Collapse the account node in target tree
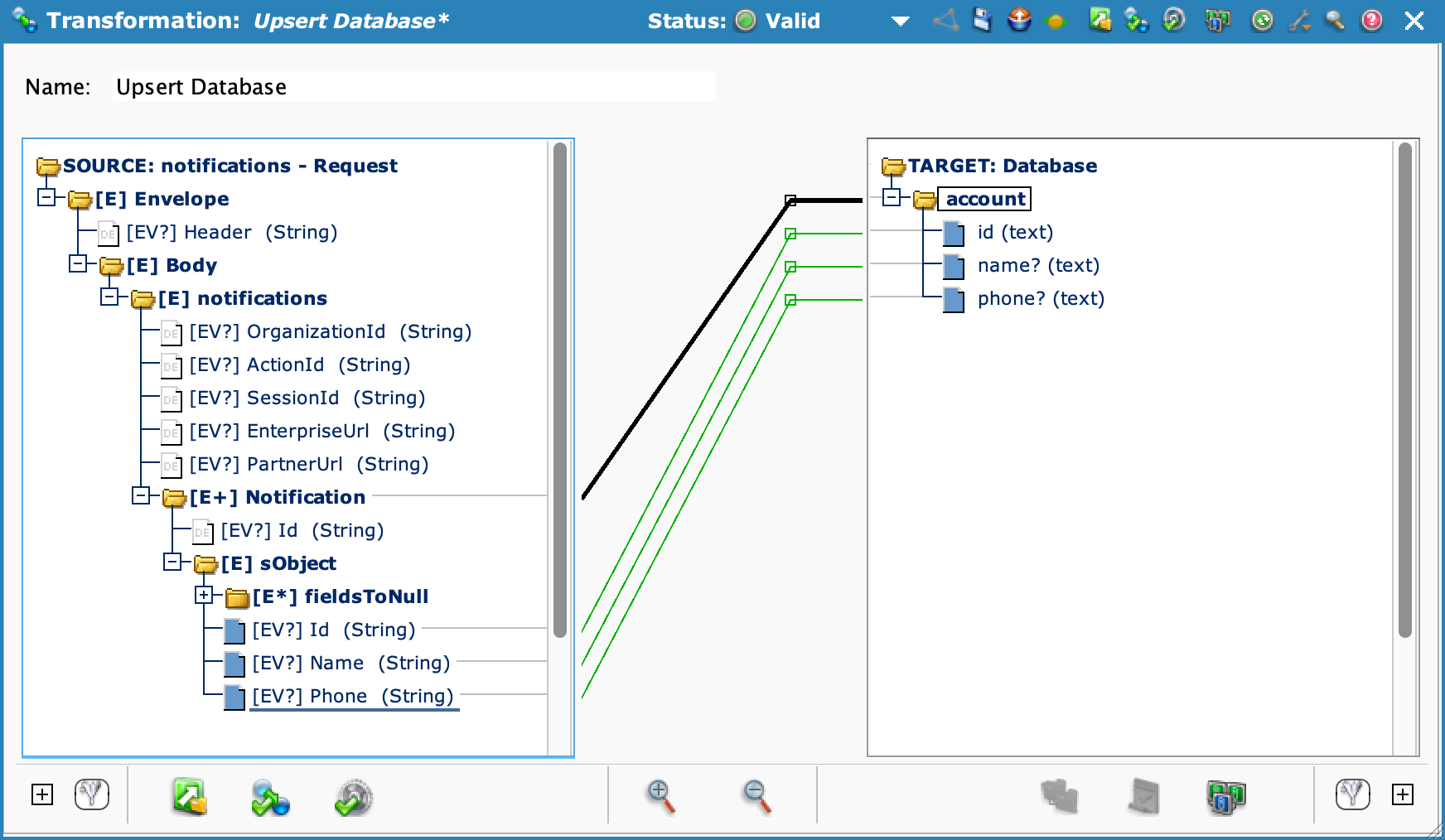The width and height of the screenshot is (1445, 840). click(892, 198)
